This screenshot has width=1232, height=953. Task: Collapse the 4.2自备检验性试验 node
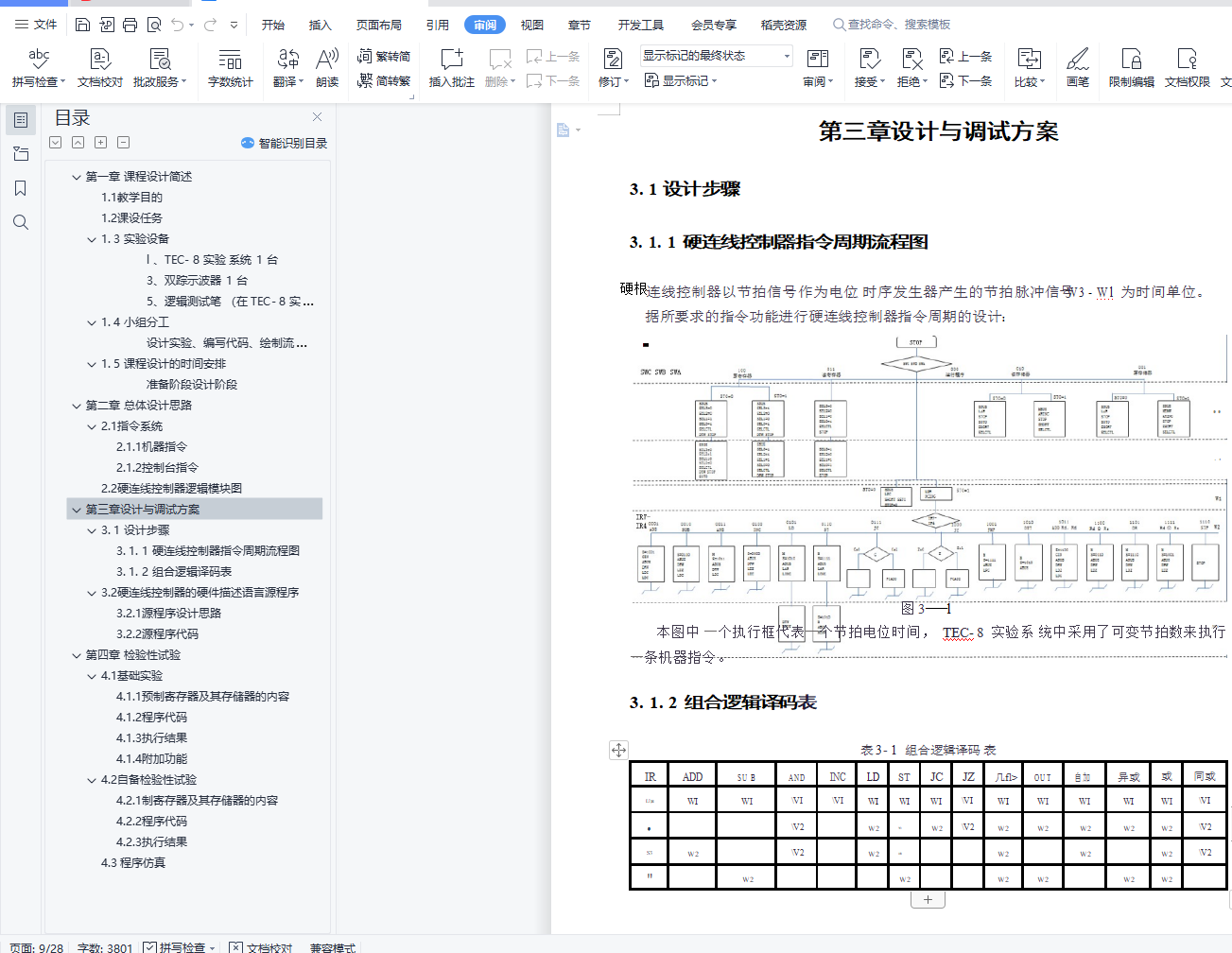tap(92, 780)
